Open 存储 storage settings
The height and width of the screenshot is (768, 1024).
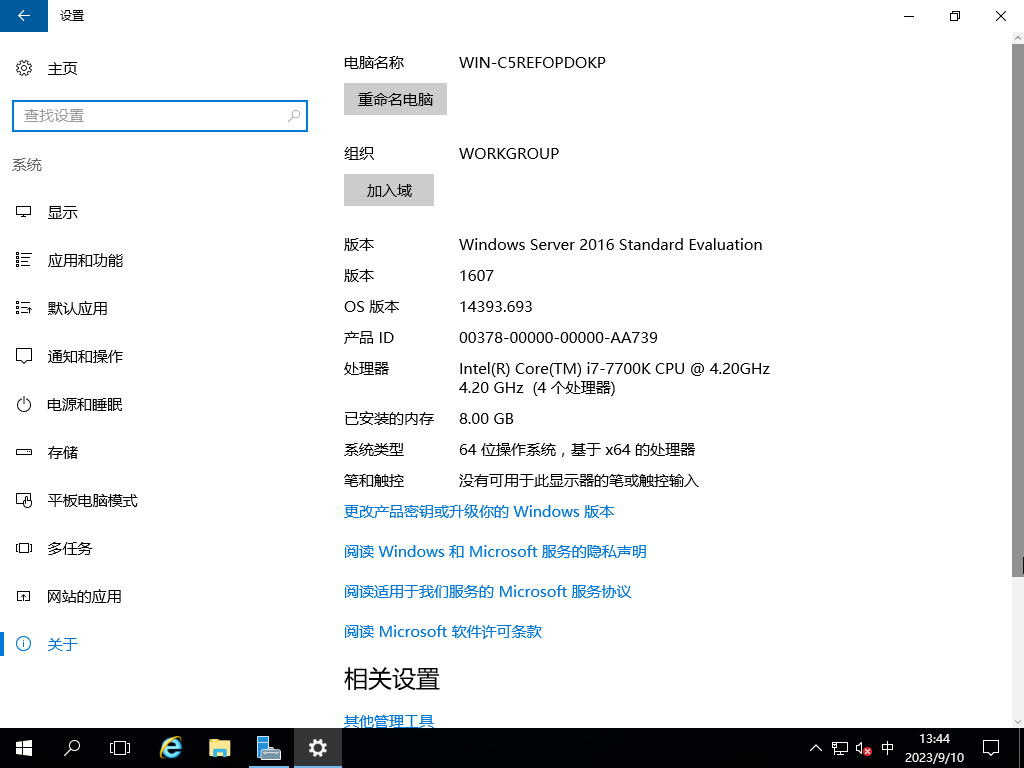[63, 453]
